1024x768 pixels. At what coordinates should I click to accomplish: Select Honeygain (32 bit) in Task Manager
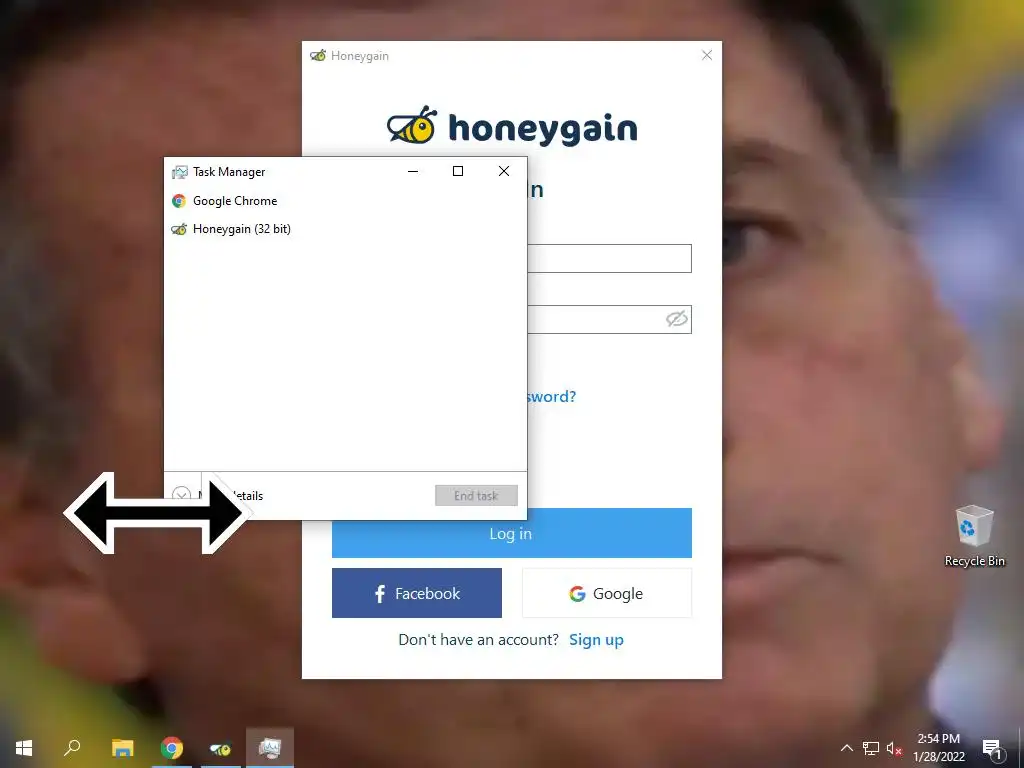(x=345, y=229)
